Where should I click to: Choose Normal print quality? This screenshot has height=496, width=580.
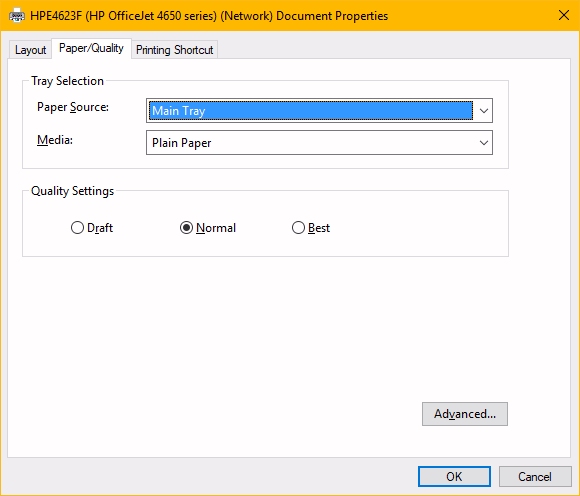point(208,228)
